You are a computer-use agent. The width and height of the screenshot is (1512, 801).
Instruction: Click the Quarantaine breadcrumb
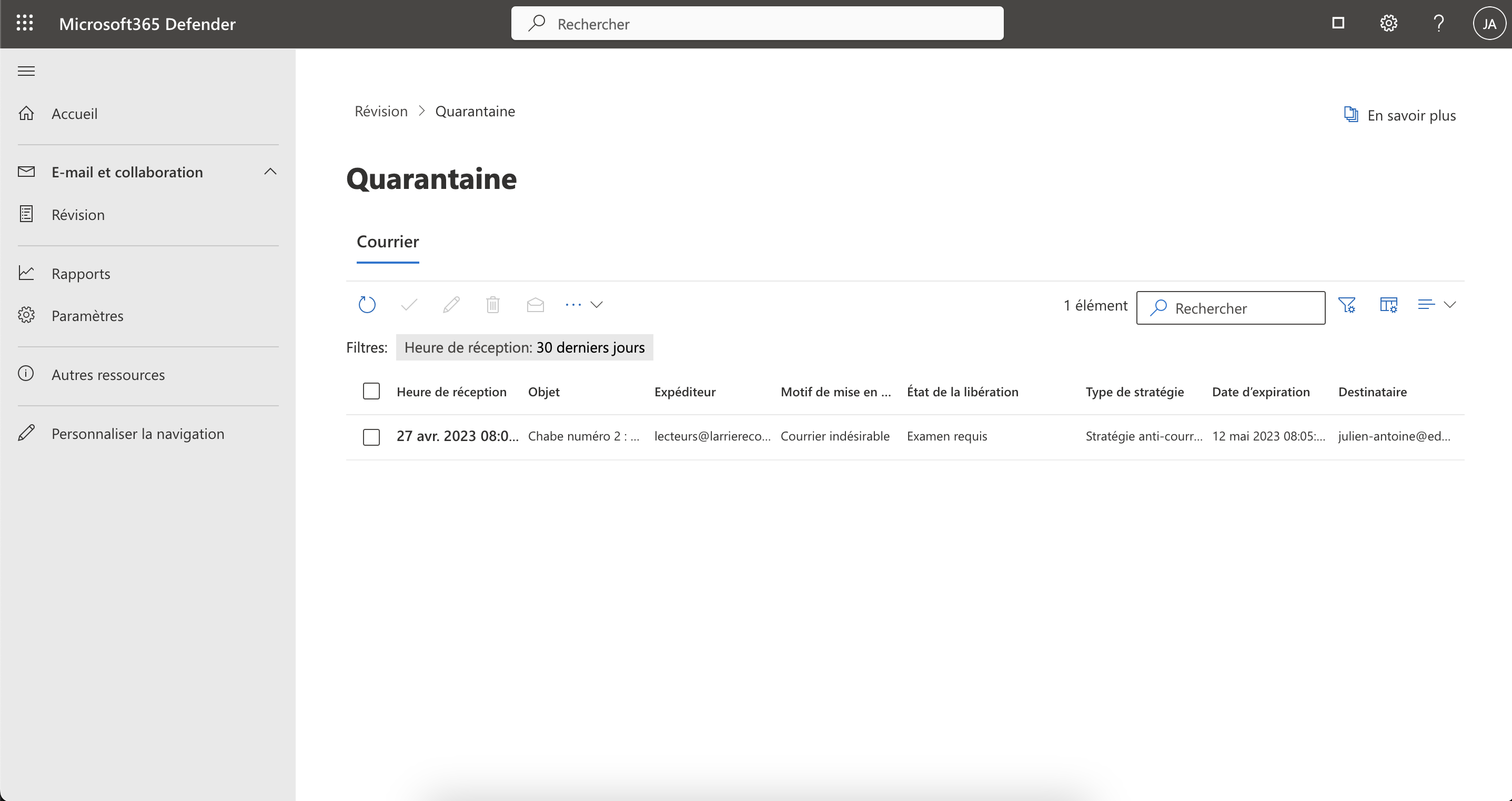(476, 111)
